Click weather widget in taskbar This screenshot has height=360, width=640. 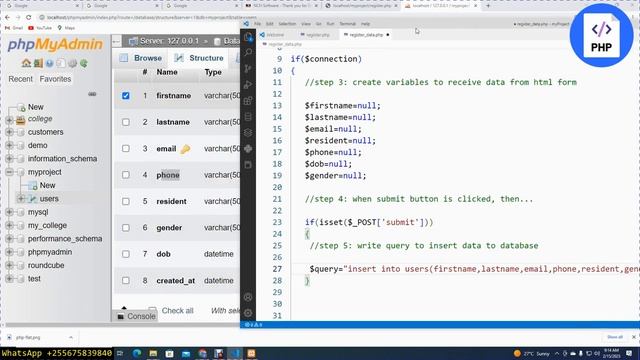(x=531, y=353)
